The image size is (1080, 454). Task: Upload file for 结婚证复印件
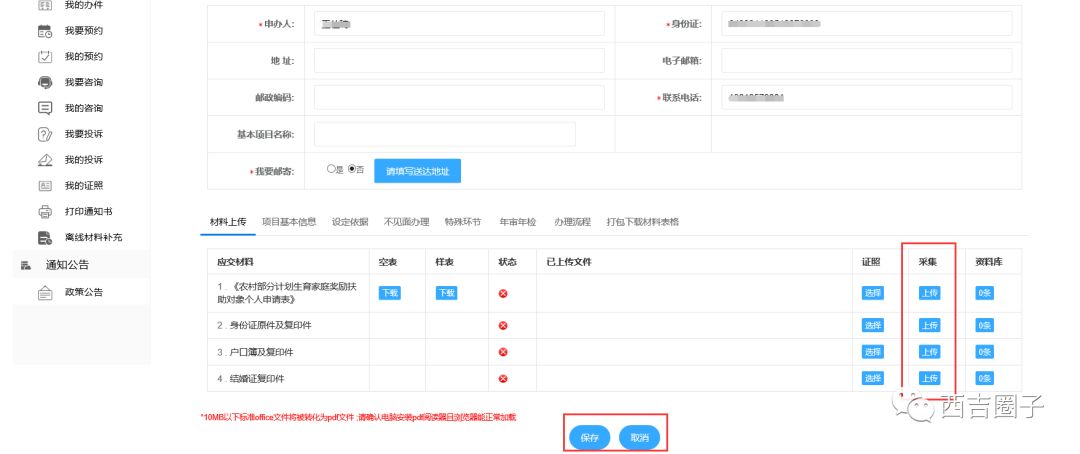coord(929,378)
